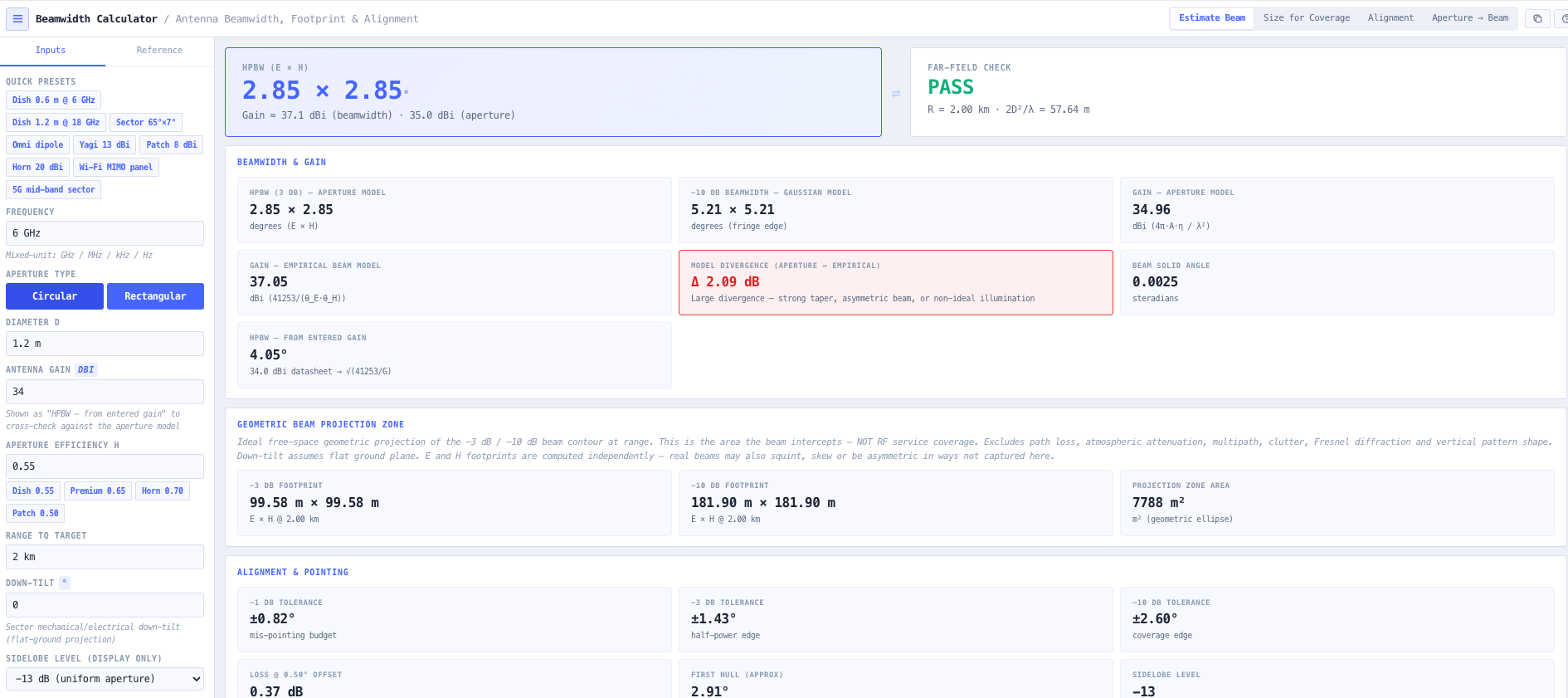Focus the Down-Tilt input field
Screen dimensions: 1568x698
tap(105, 605)
